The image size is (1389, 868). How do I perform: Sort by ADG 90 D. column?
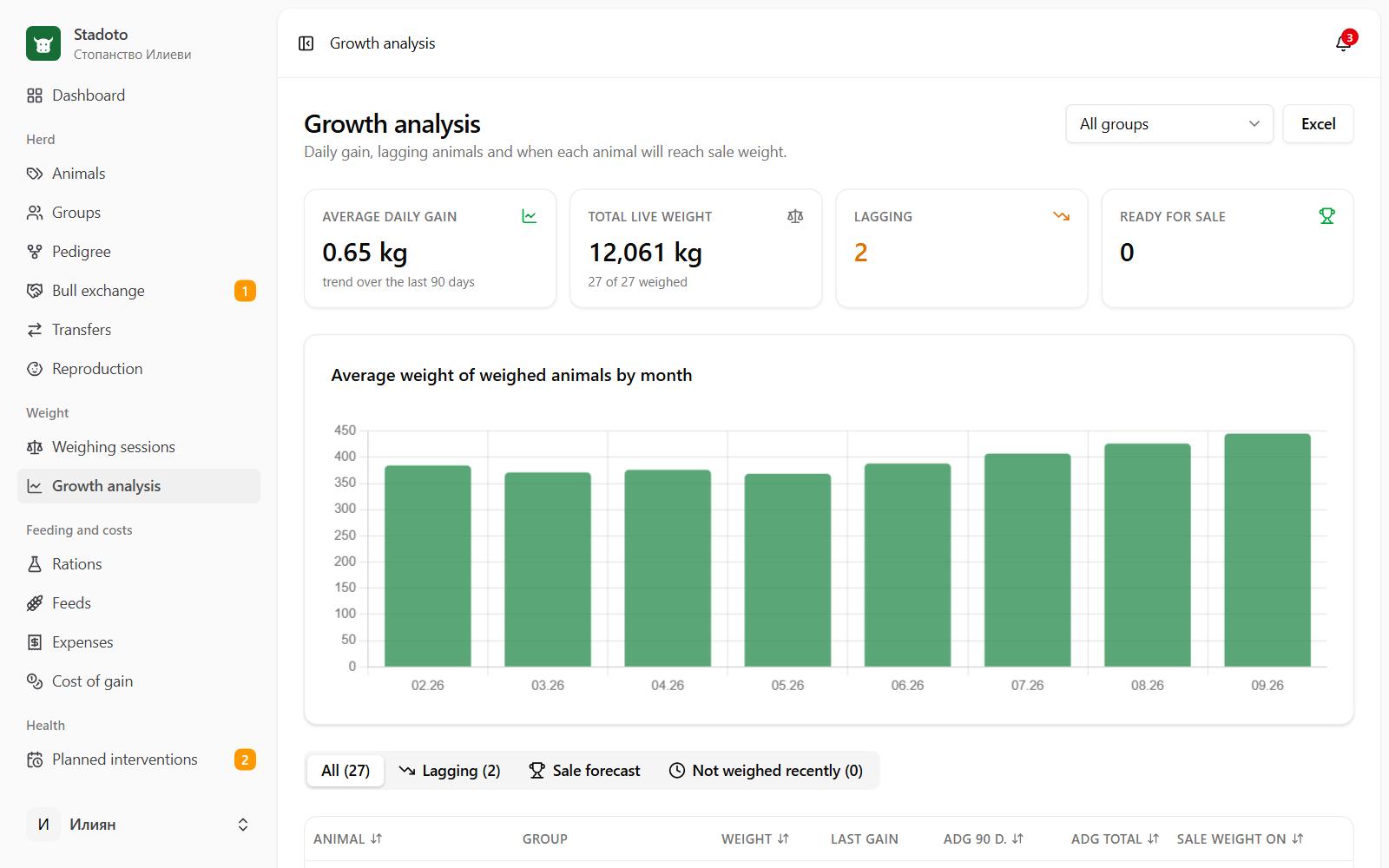tap(984, 838)
